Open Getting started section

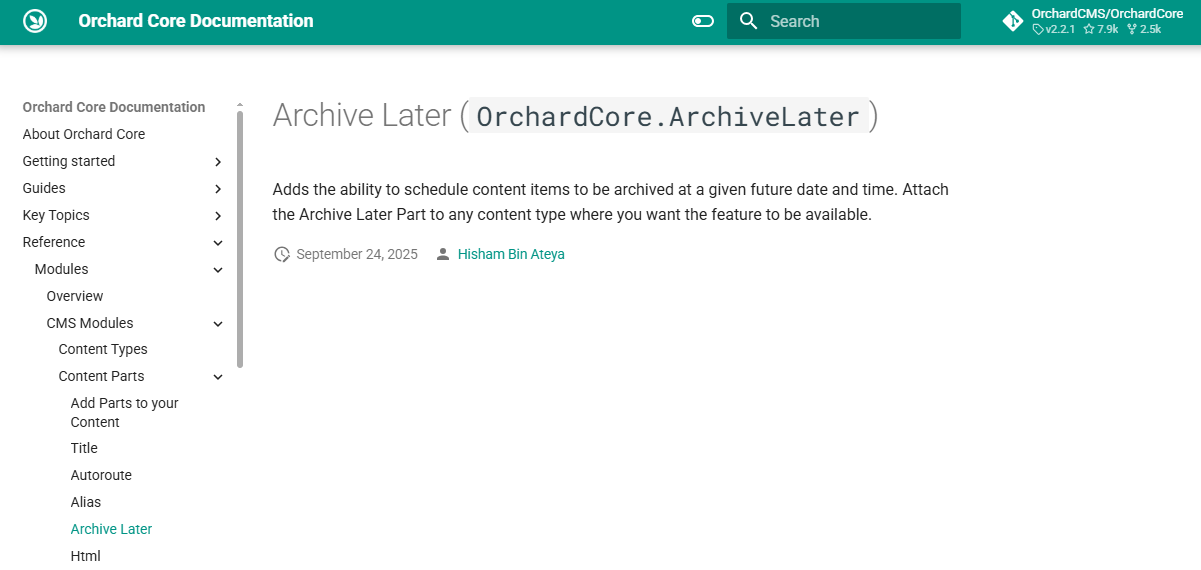(69, 161)
